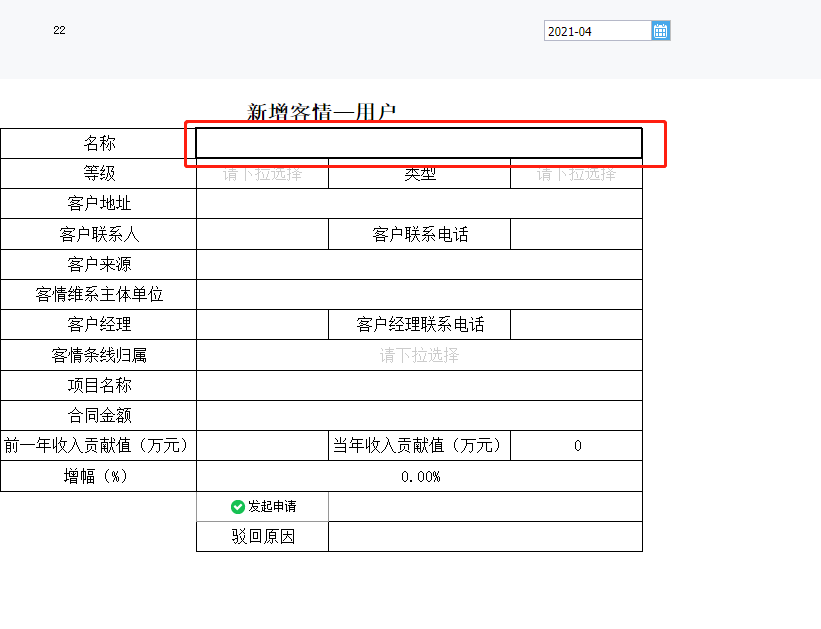Click the 当年收入贡献值（万元） label
Screen dimensions: 821x629
coord(419,446)
